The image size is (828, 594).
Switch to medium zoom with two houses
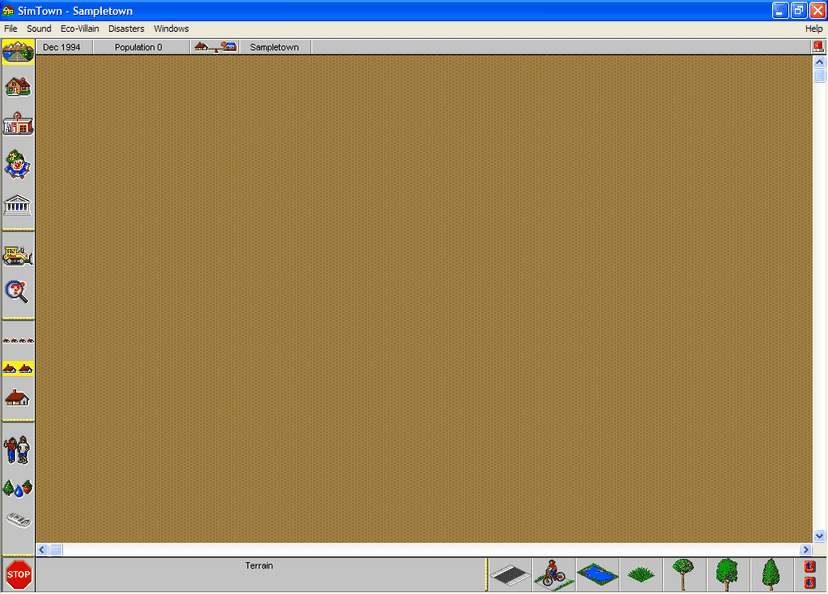(18, 369)
